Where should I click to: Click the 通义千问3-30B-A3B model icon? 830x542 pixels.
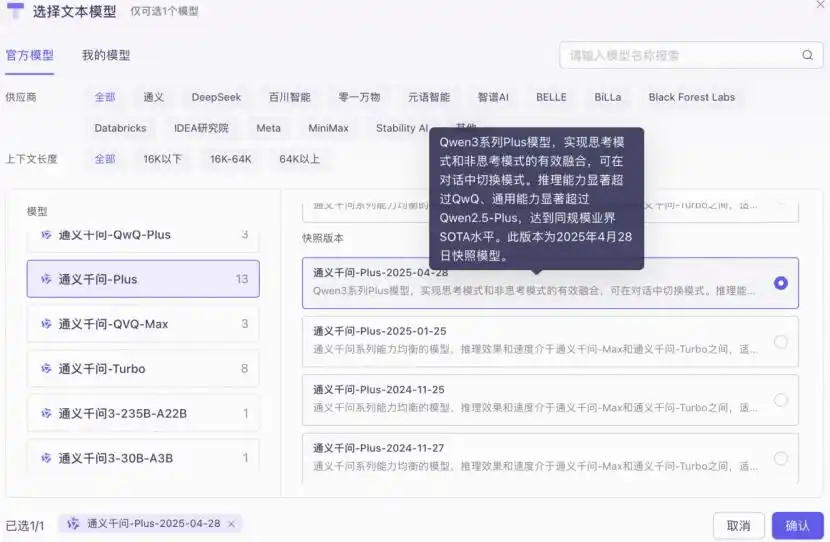pos(47,458)
